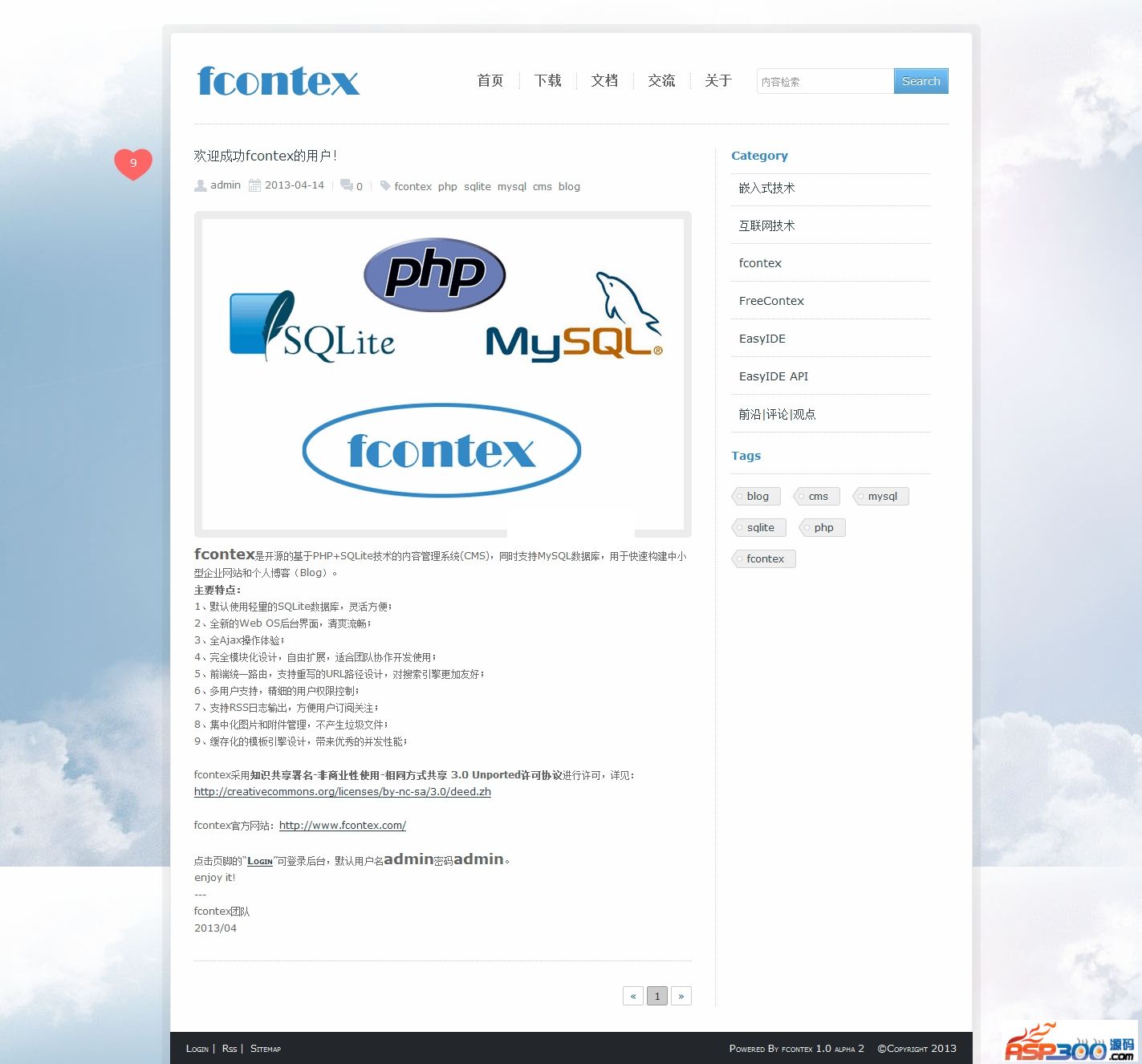
Task: Click the comment bubble icon
Action: pyautogui.click(x=347, y=185)
